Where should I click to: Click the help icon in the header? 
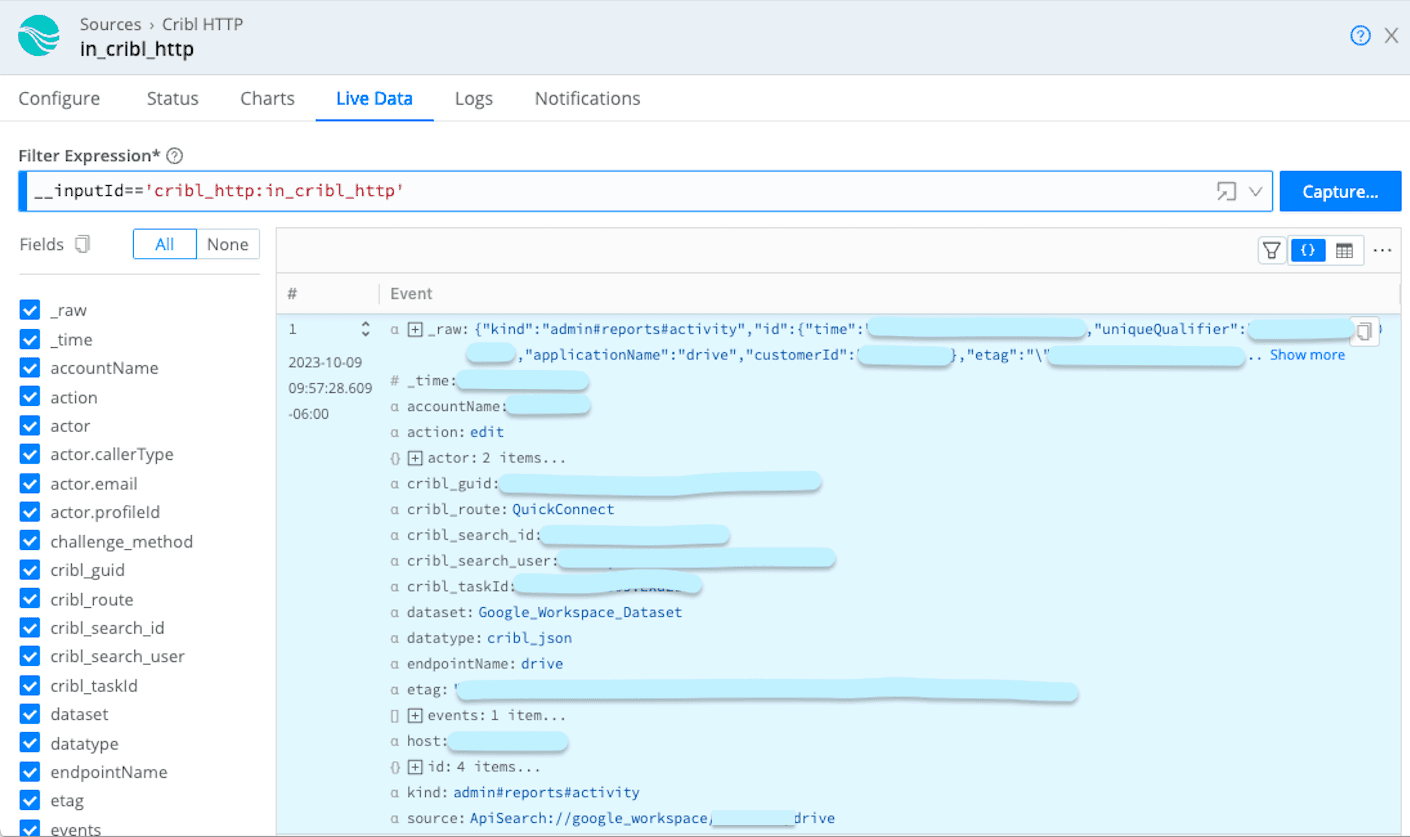pyautogui.click(x=1360, y=36)
